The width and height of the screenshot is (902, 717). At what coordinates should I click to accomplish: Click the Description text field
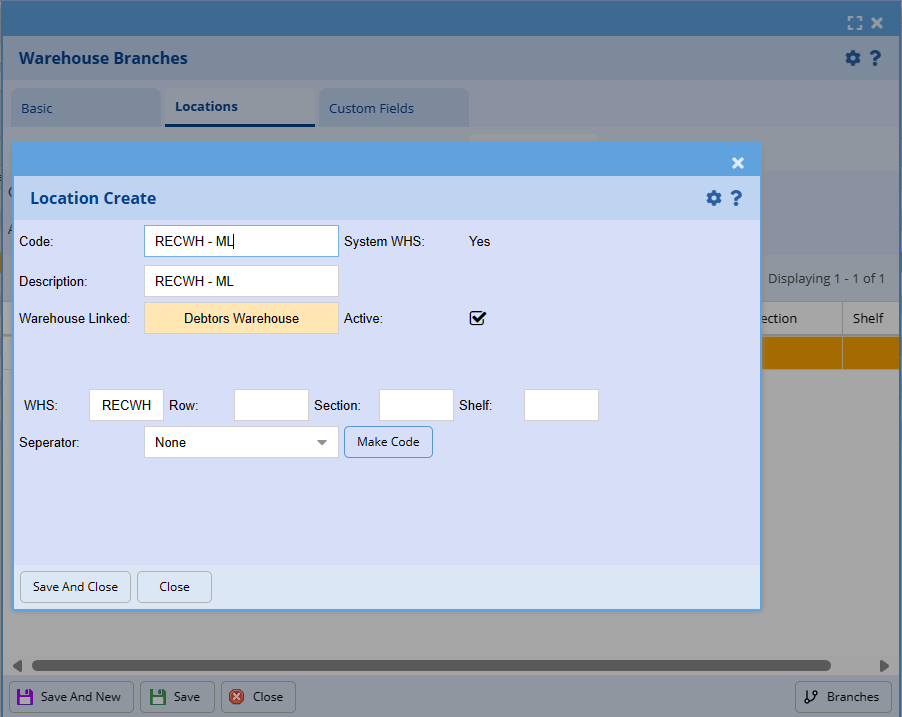click(x=241, y=281)
